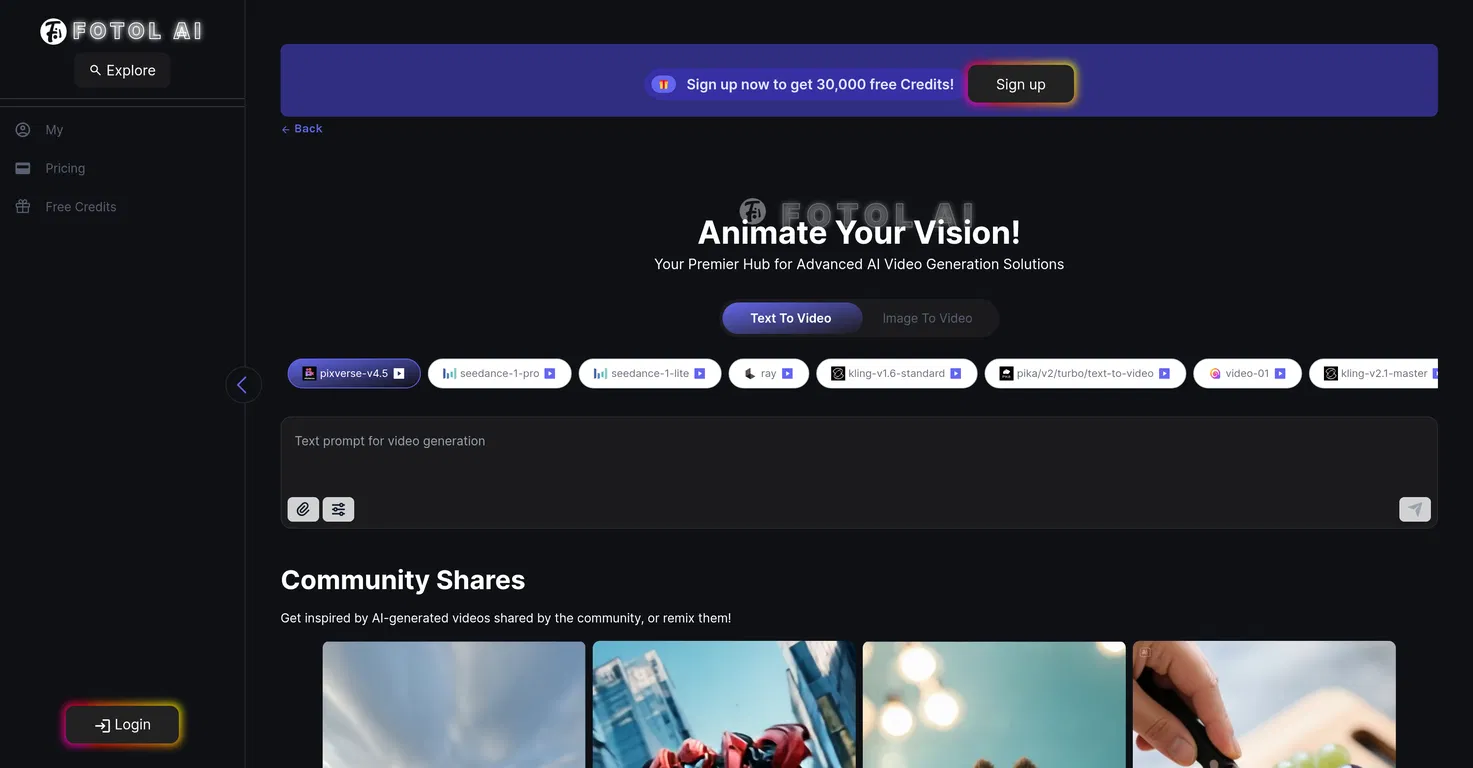Click the Animate Your Vision! headline

(x=859, y=232)
